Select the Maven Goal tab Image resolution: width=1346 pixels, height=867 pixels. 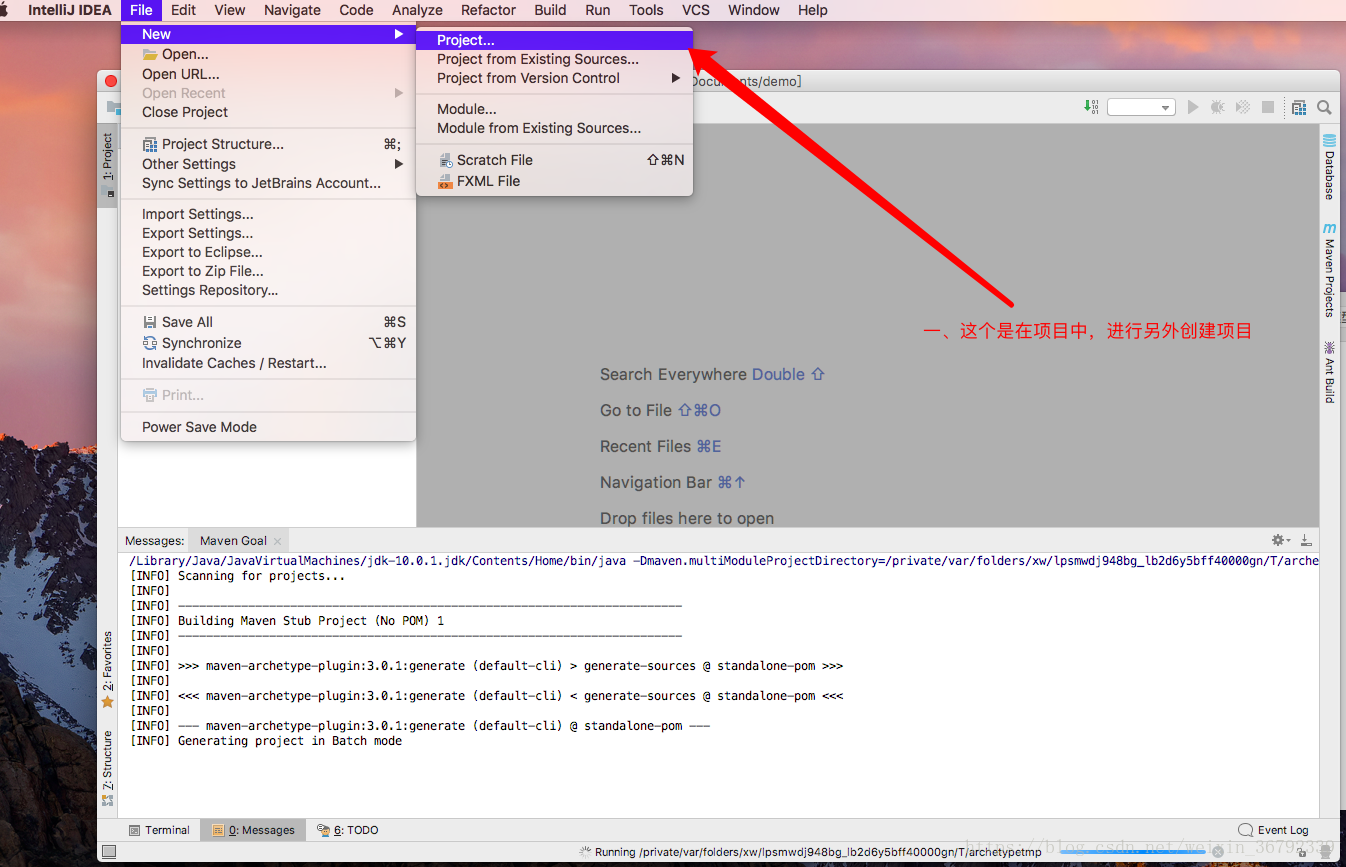(x=233, y=540)
